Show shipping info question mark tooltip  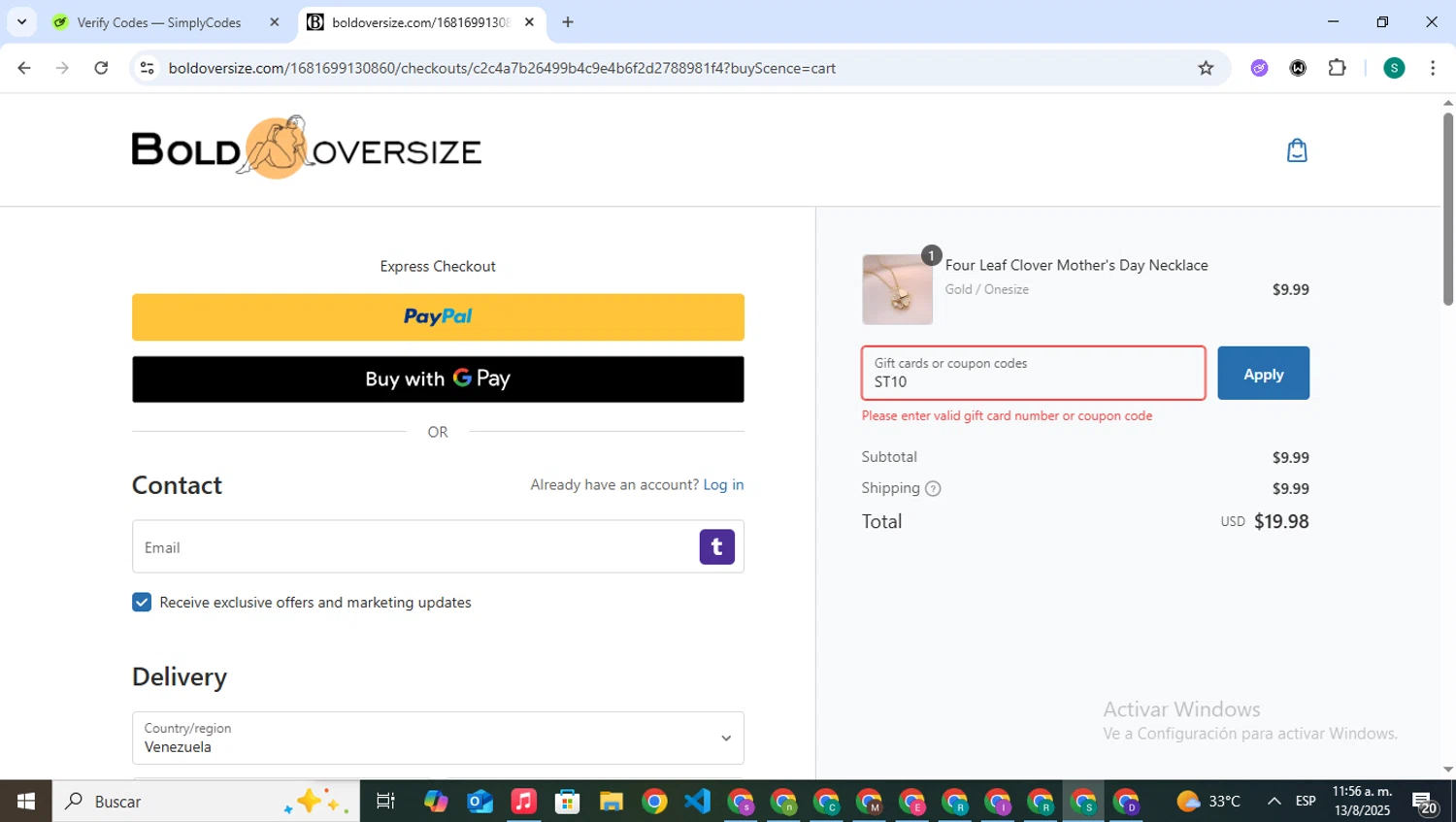tap(933, 488)
